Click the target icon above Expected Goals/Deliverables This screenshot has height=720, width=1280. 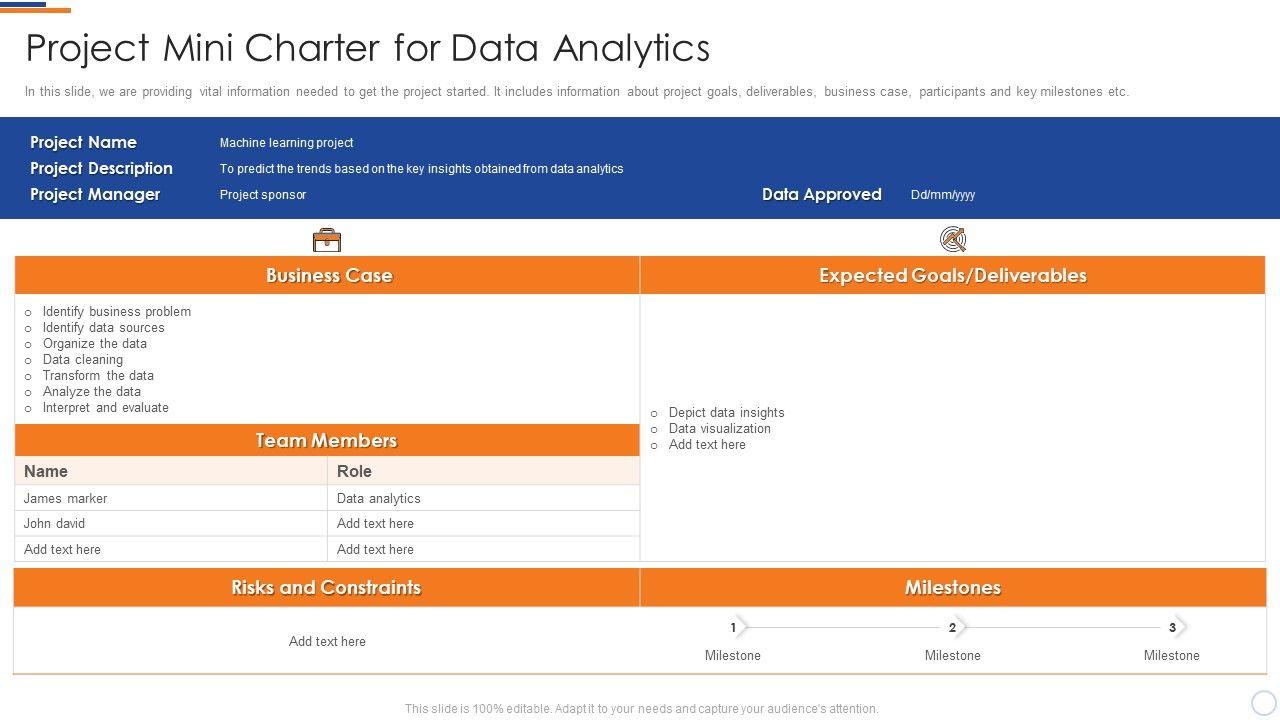coord(953,239)
